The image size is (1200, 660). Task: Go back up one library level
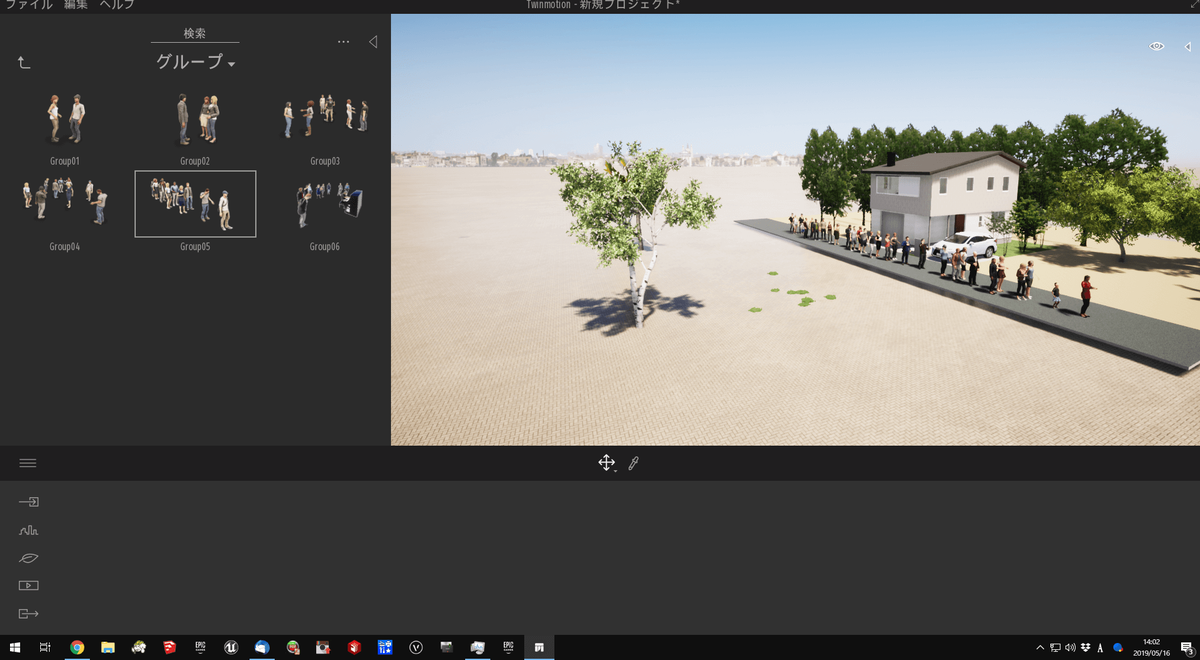pos(24,62)
